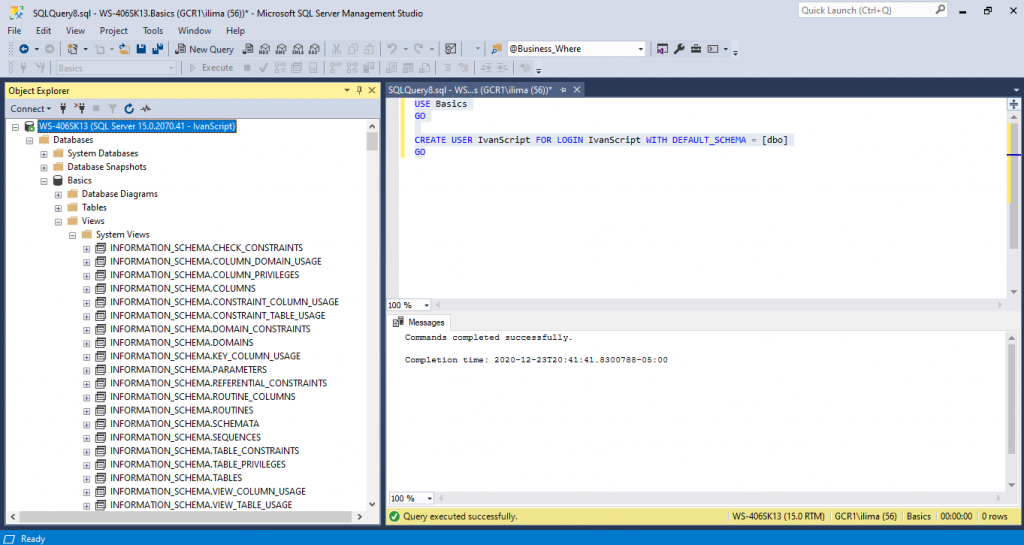The image size is (1024, 545).
Task: Open Properties window wrench icon
Action: coord(679,49)
